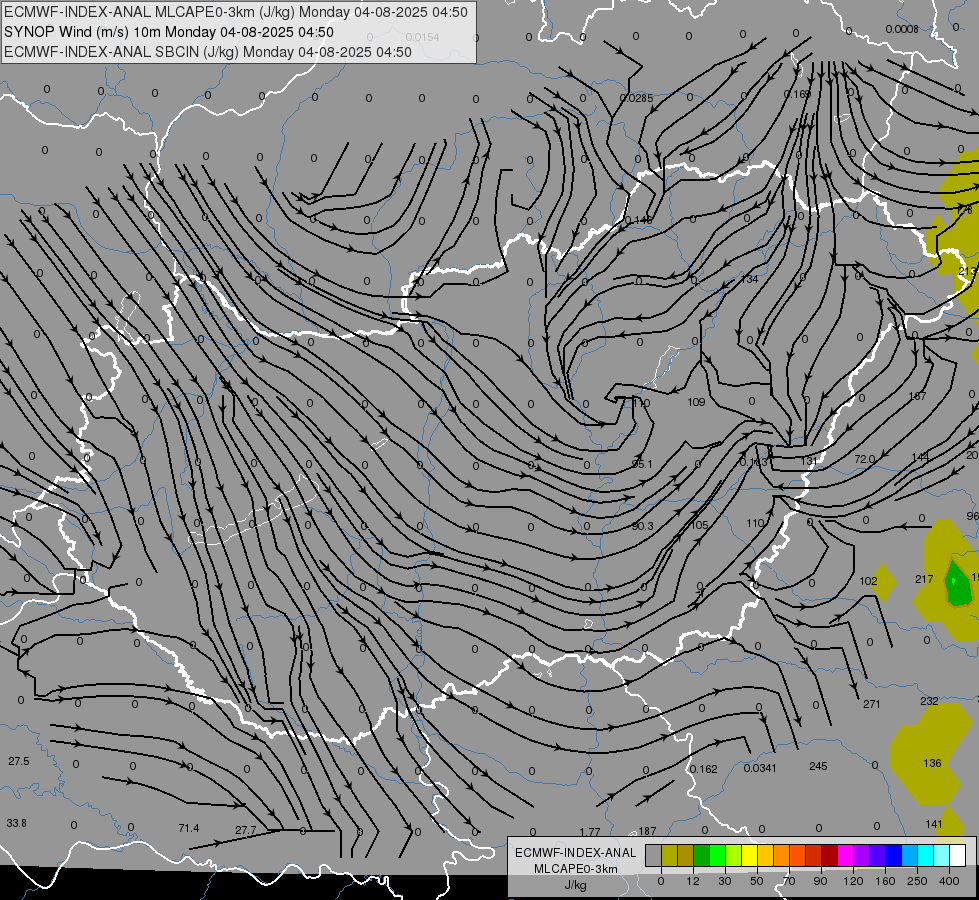Click the magenta legend swatch
979x900 pixels.
[845, 856]
